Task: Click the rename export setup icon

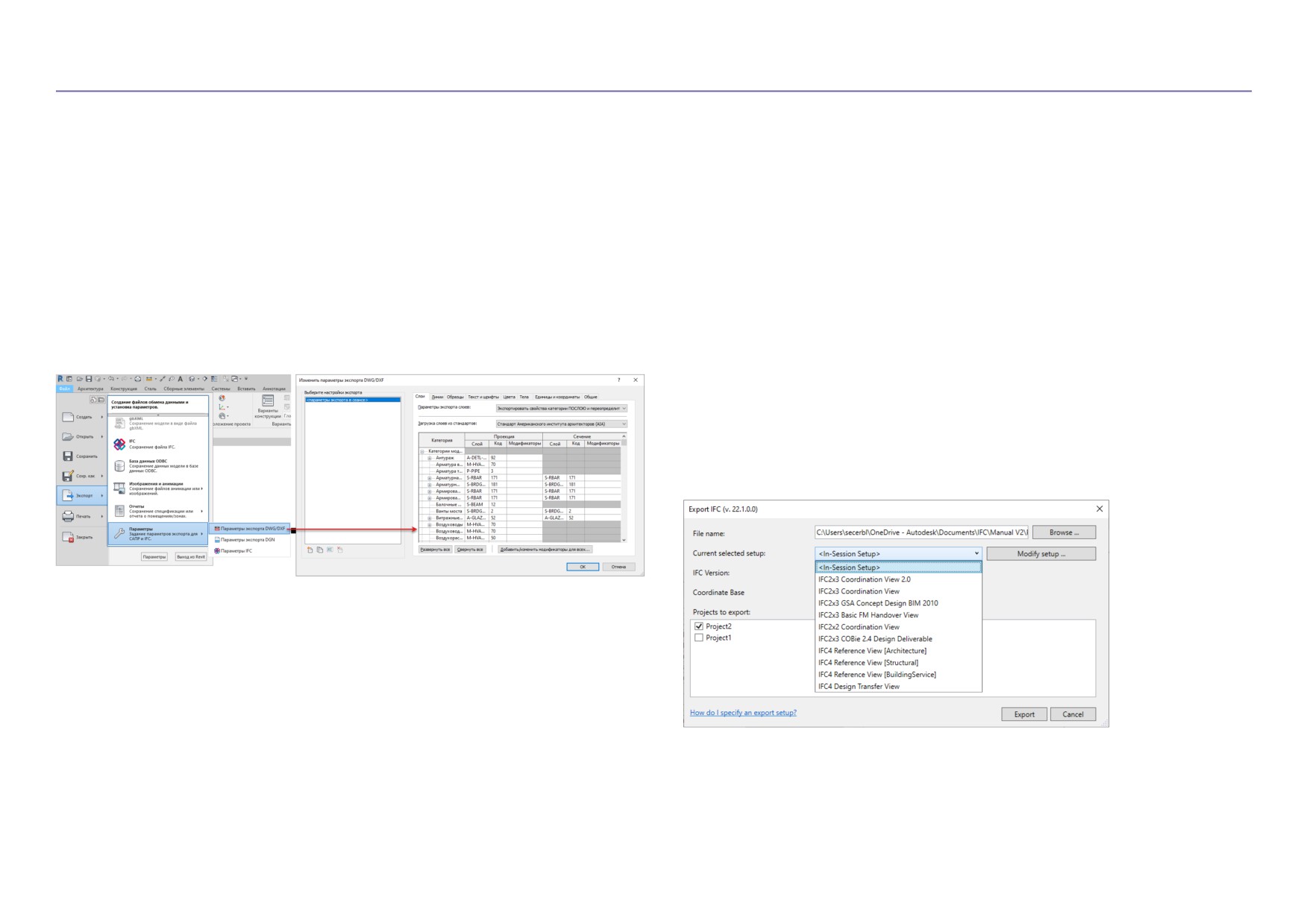Action: click(x=330, y=550)
